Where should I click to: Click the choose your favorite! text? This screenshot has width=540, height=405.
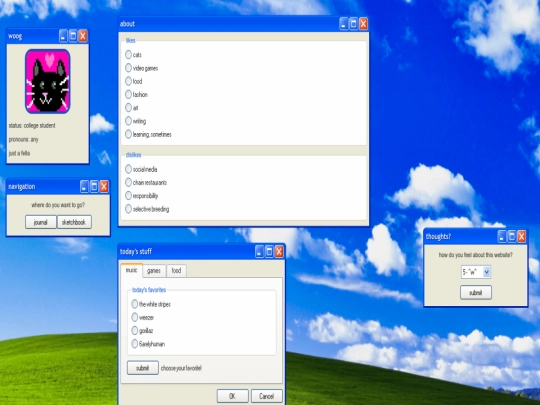tap(181, 368)
